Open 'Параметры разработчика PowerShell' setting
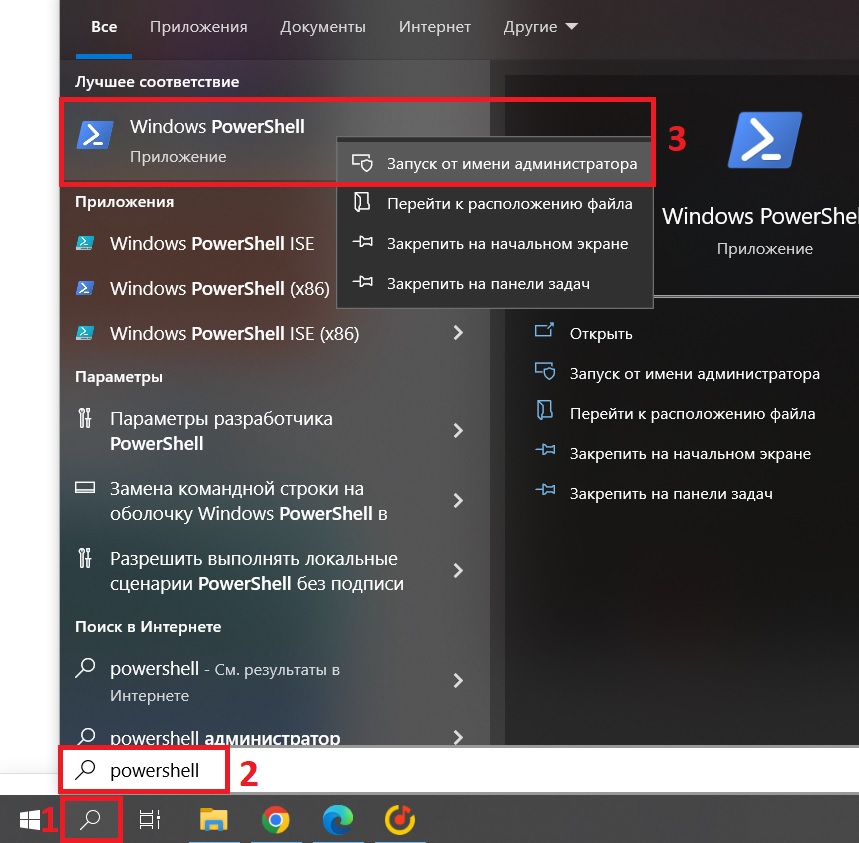 click(x=221, y=431)
